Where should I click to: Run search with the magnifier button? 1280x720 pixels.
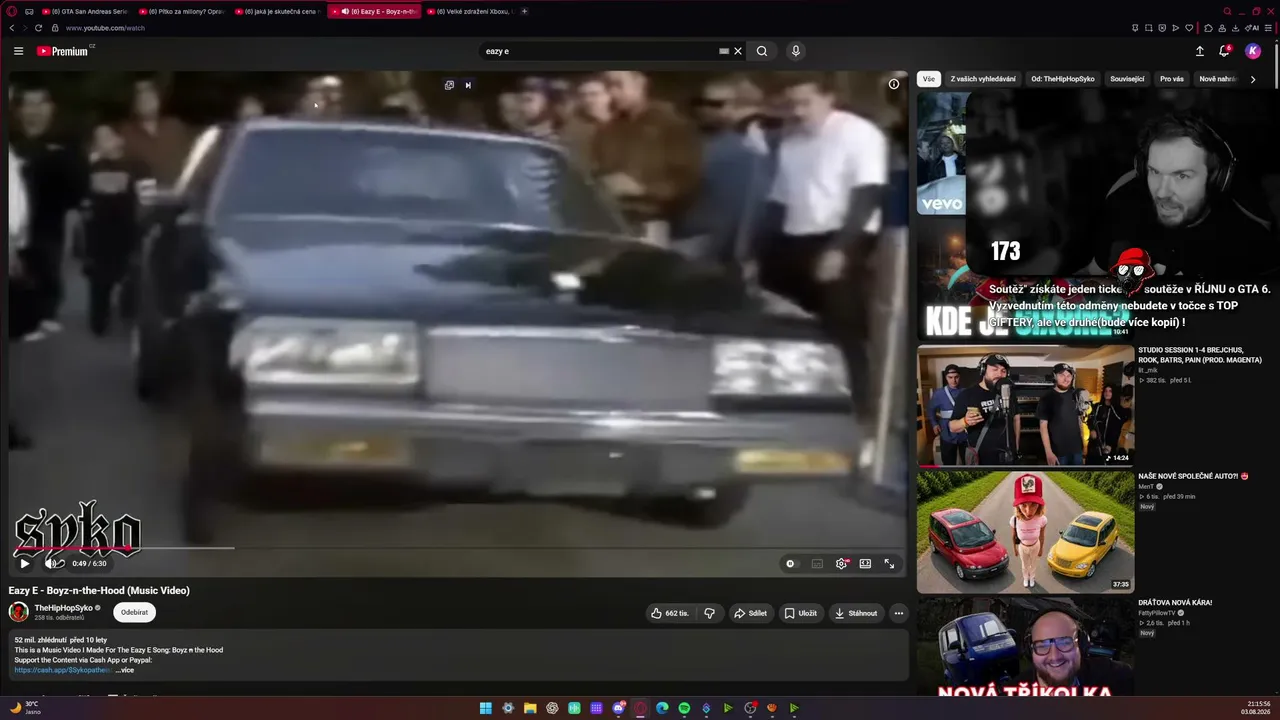[762, 51]
